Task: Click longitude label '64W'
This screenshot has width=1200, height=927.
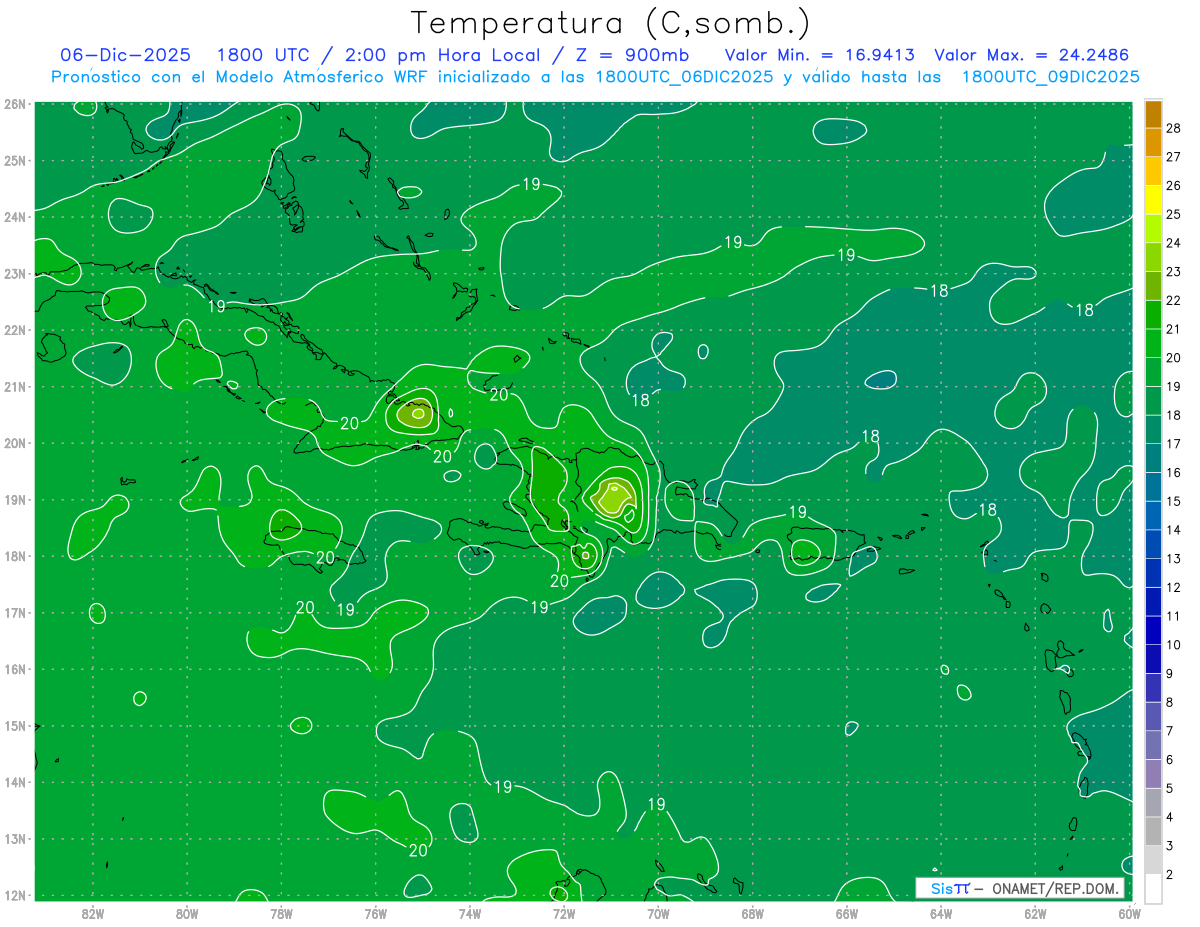Action: 941,913
